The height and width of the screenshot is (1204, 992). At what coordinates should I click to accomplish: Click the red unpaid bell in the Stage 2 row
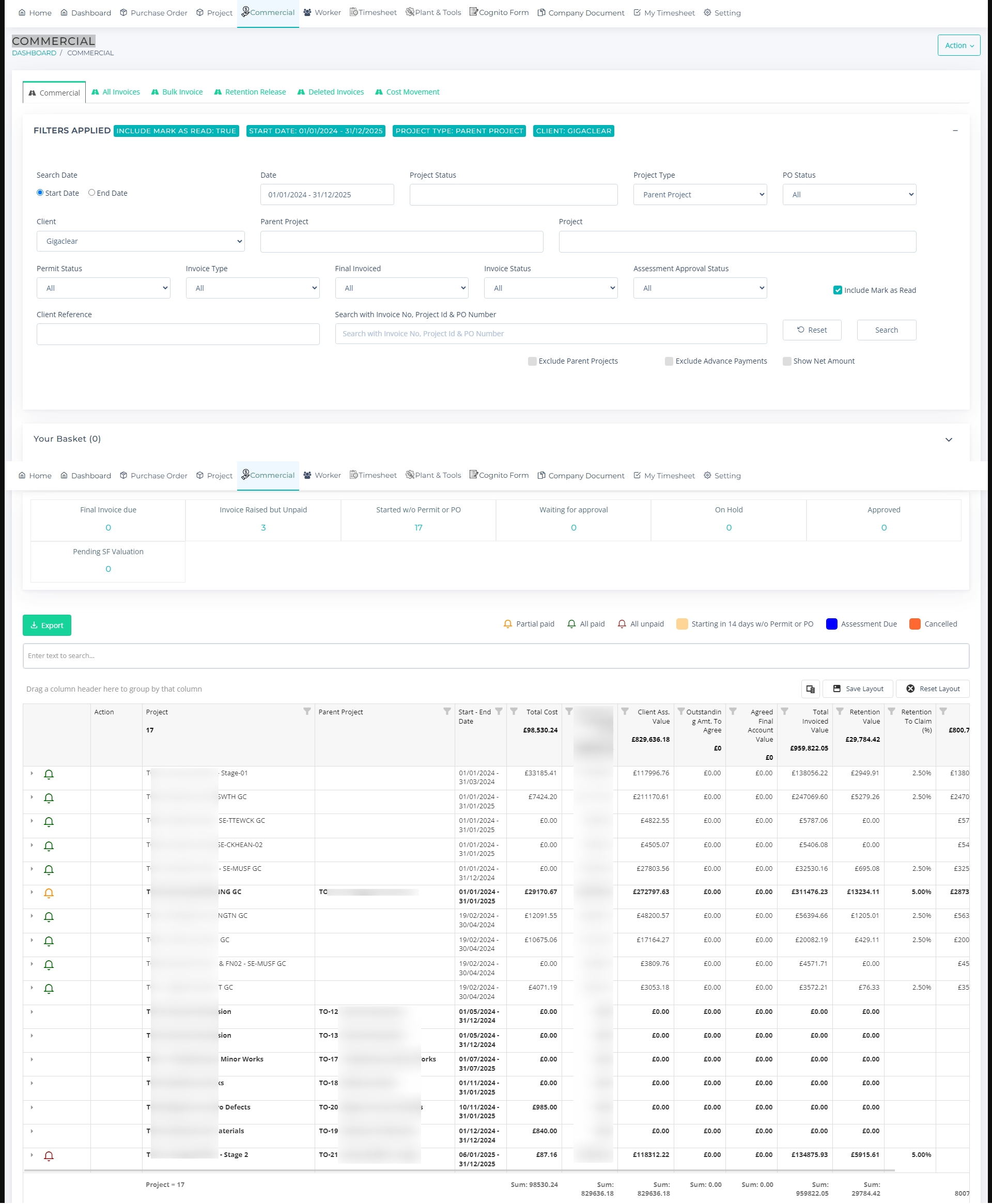coord(49,1156)
